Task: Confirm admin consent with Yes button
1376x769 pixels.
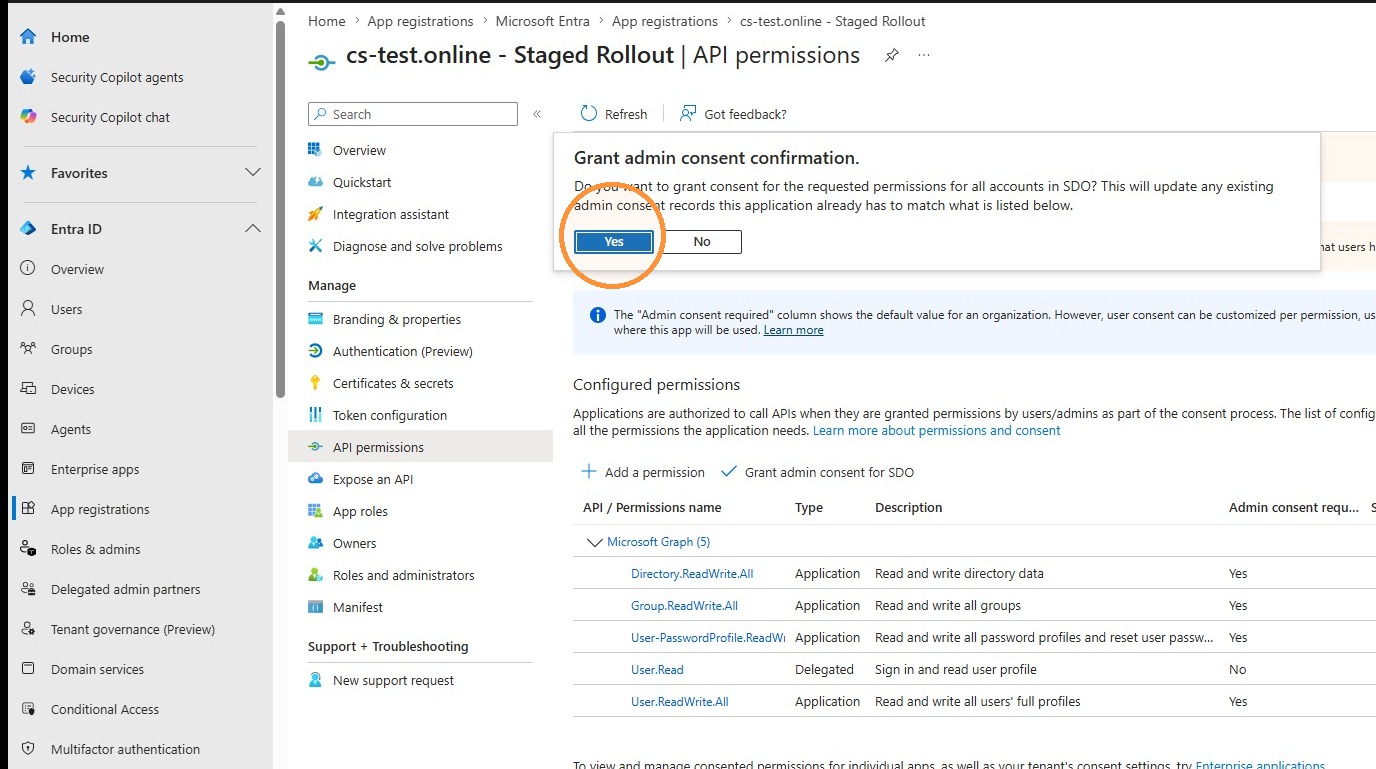Action: 614,242
